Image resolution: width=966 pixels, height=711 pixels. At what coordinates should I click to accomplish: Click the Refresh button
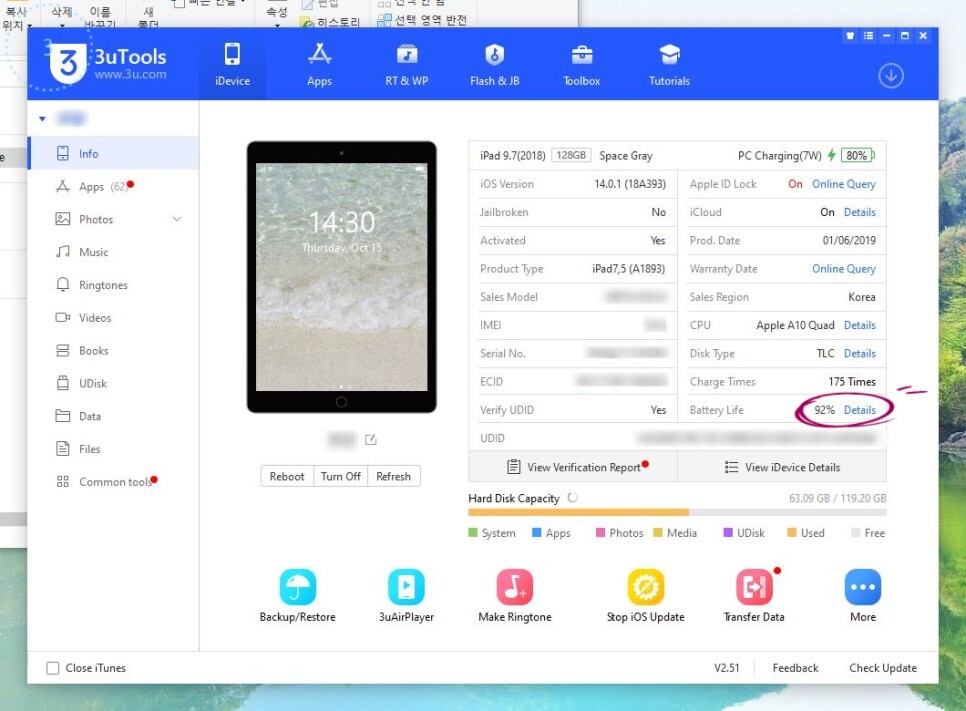394,476
